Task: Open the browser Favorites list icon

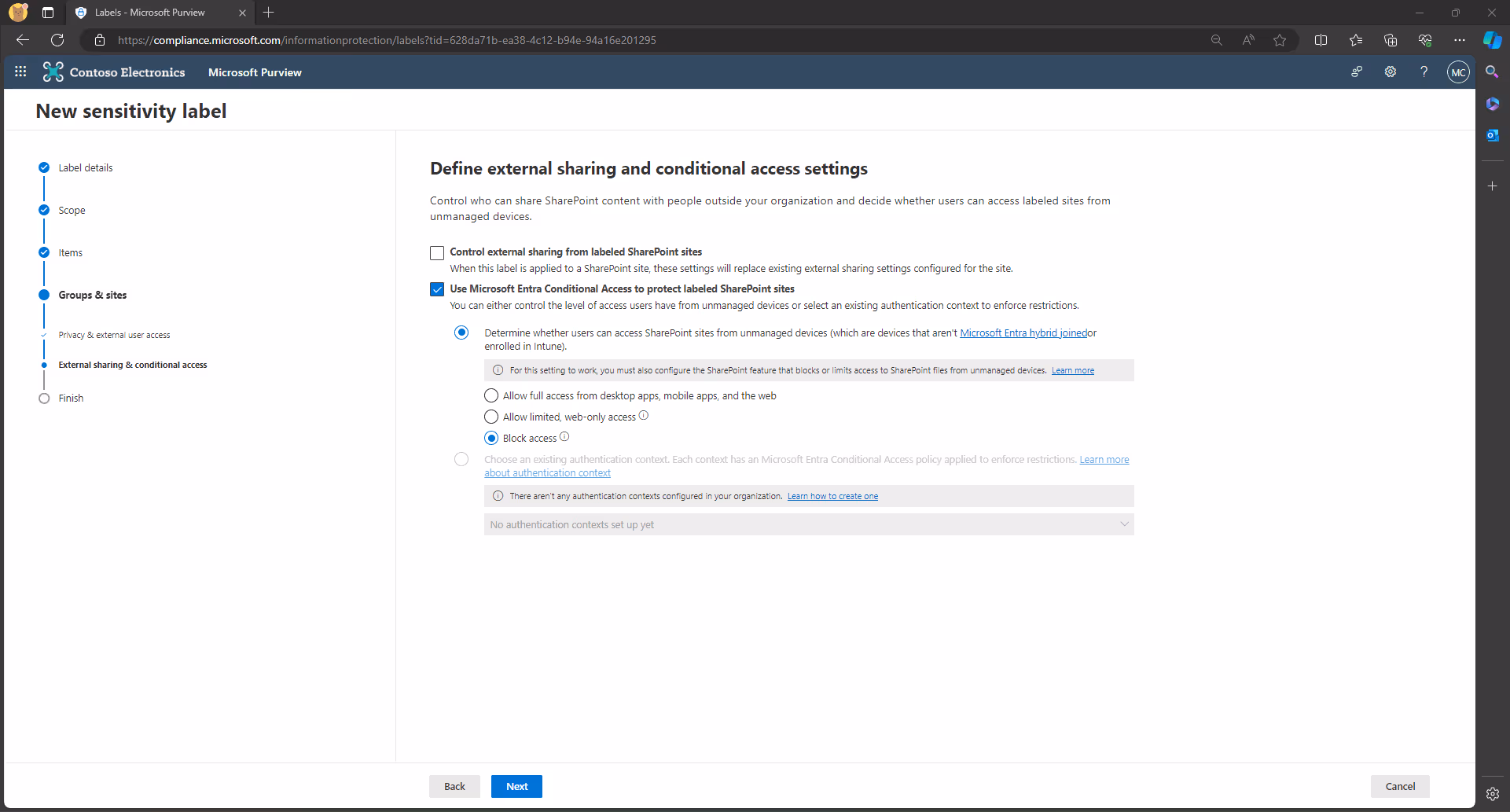Action: pyautogui.click(x=1356, y=40)
